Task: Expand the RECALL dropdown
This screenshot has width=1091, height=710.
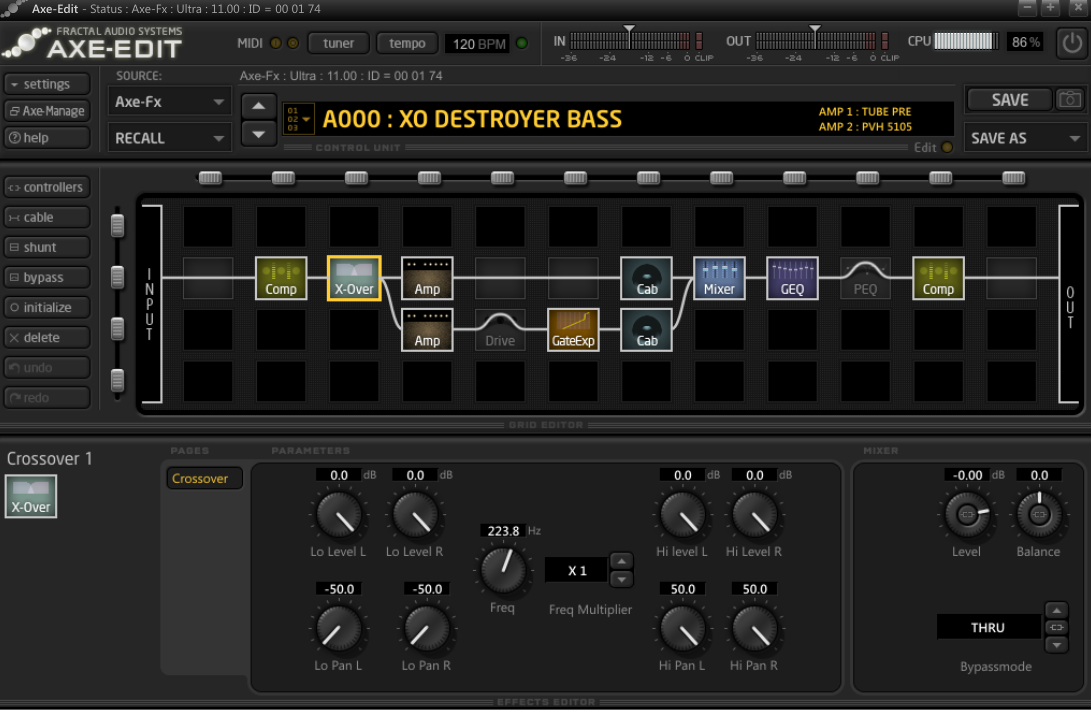Action: pyautogui.click(x=169, y=138)
